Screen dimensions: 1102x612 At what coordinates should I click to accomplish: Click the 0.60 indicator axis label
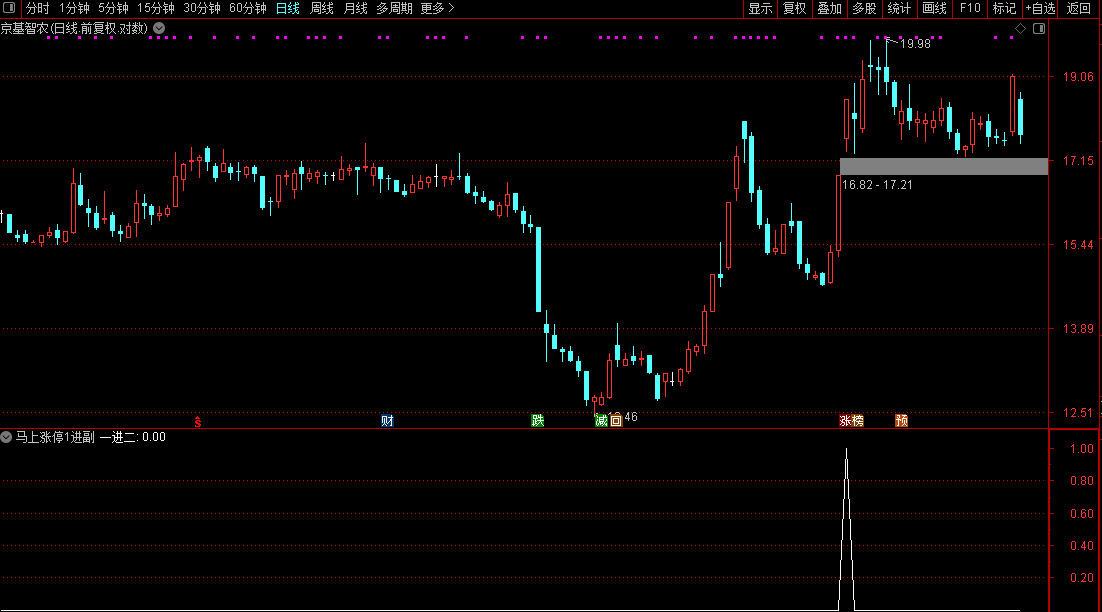tap(1082, 514)
